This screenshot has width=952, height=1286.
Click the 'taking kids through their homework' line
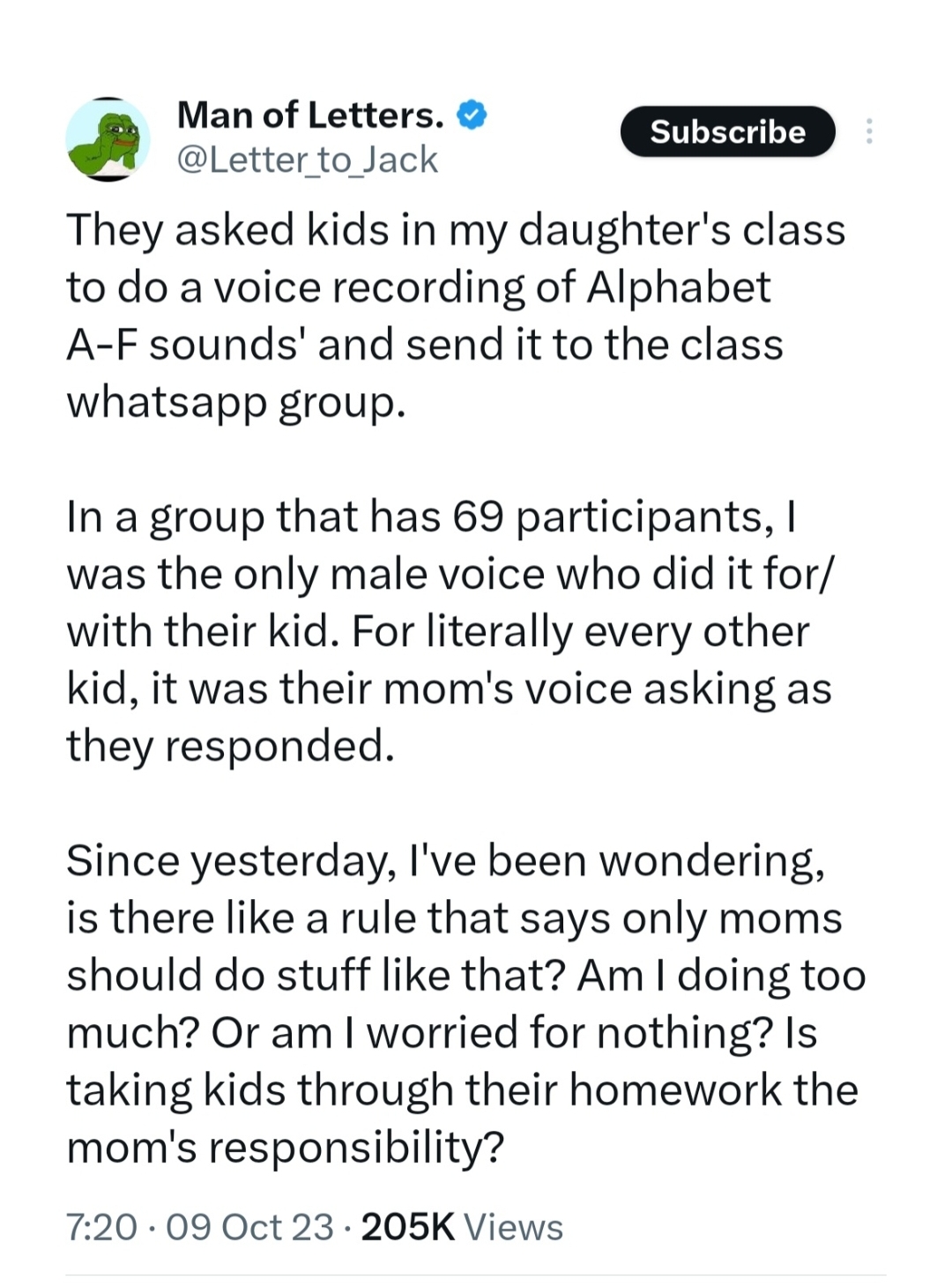click(462, 1090)
